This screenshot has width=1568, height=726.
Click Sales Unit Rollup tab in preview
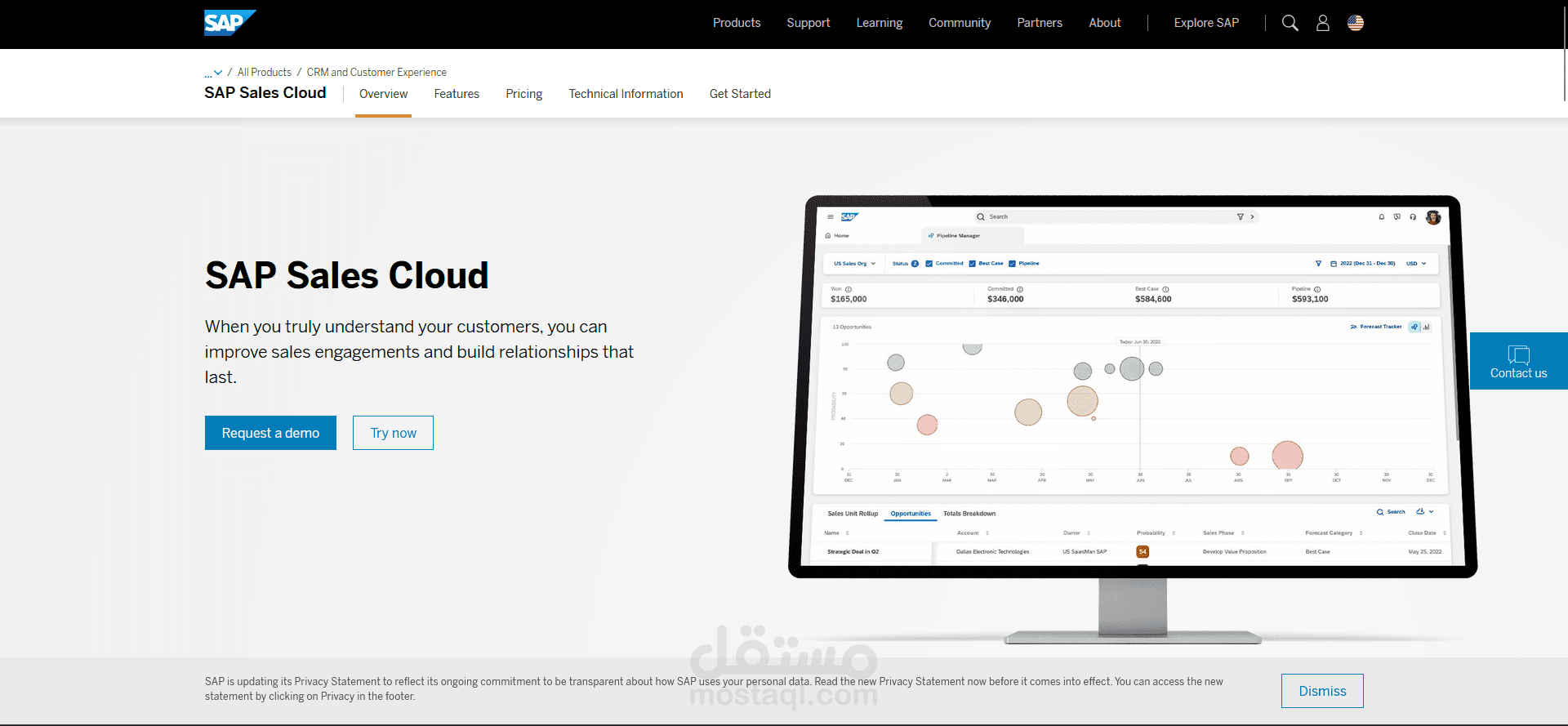tap(853, 514)
